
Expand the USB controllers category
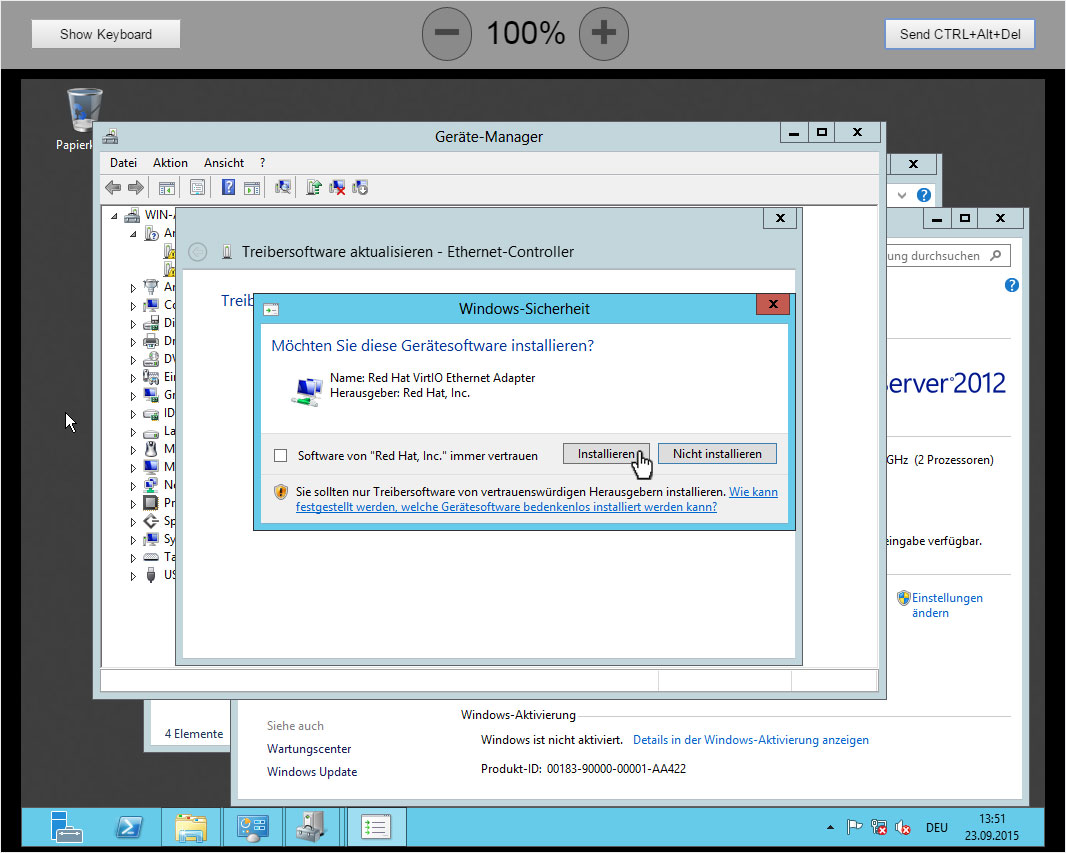pyautogui.click(x=133, y=576)
